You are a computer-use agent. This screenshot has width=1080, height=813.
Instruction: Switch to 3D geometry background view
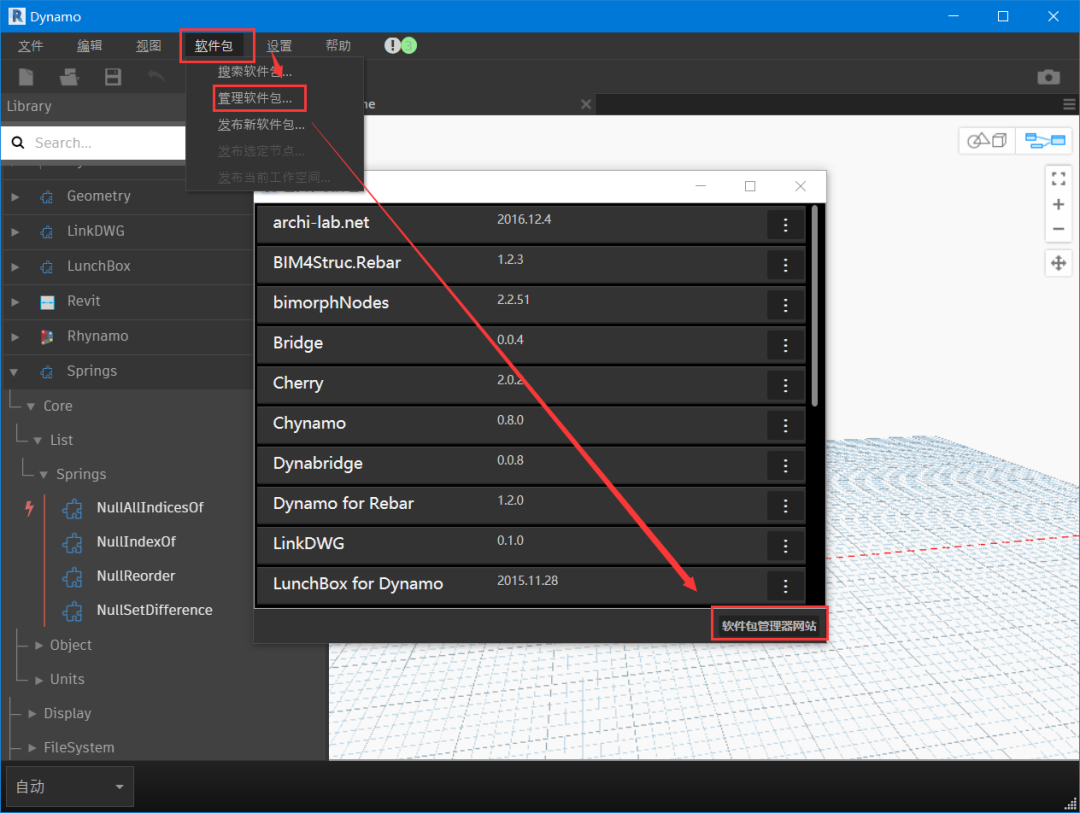click(x=987, y=141)
